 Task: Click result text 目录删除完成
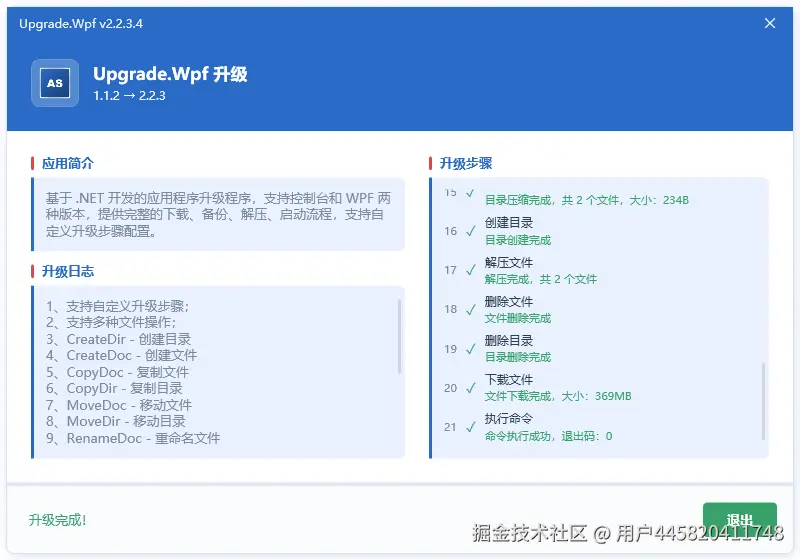pos(518,358)
